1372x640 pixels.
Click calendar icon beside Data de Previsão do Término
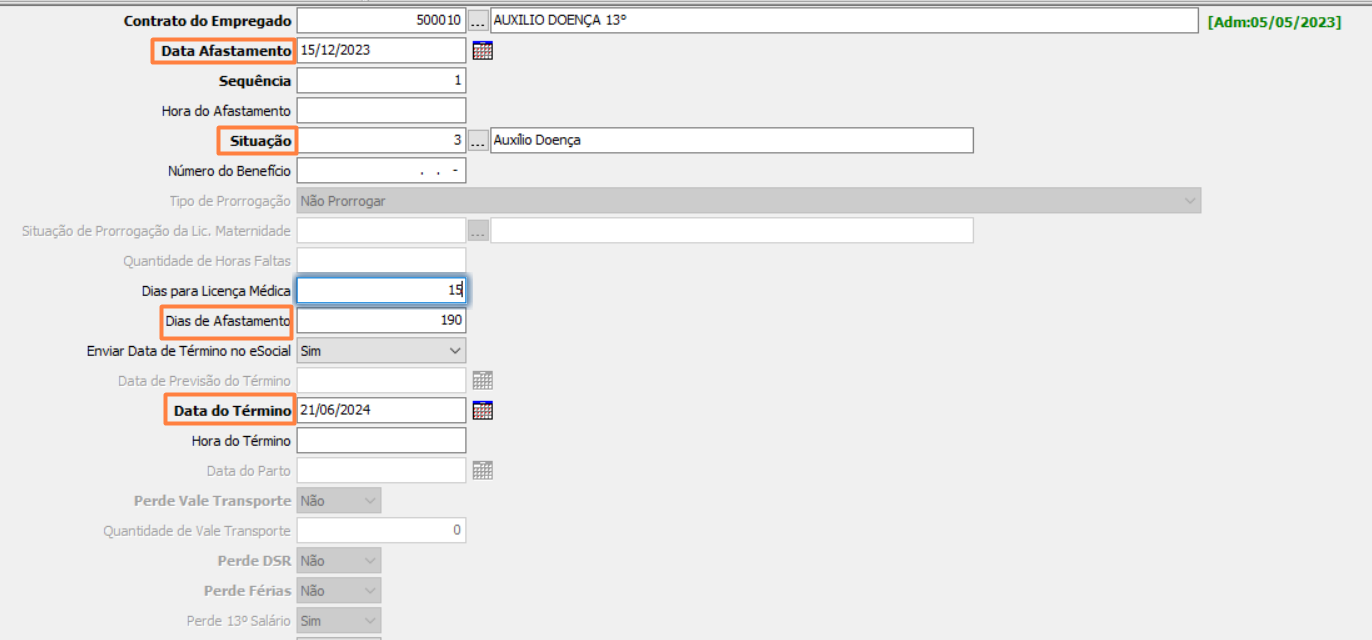tap(482, 381)
